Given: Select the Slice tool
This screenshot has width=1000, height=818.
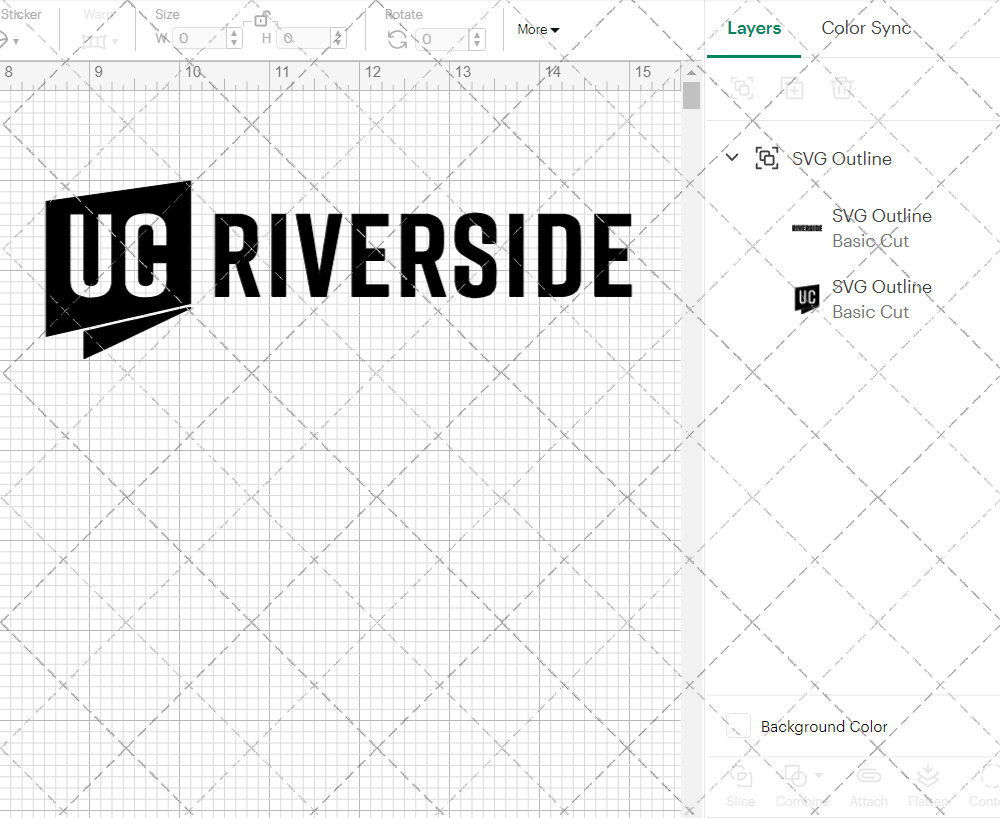Looking at the screenshot, I should (x=740, y=783).
